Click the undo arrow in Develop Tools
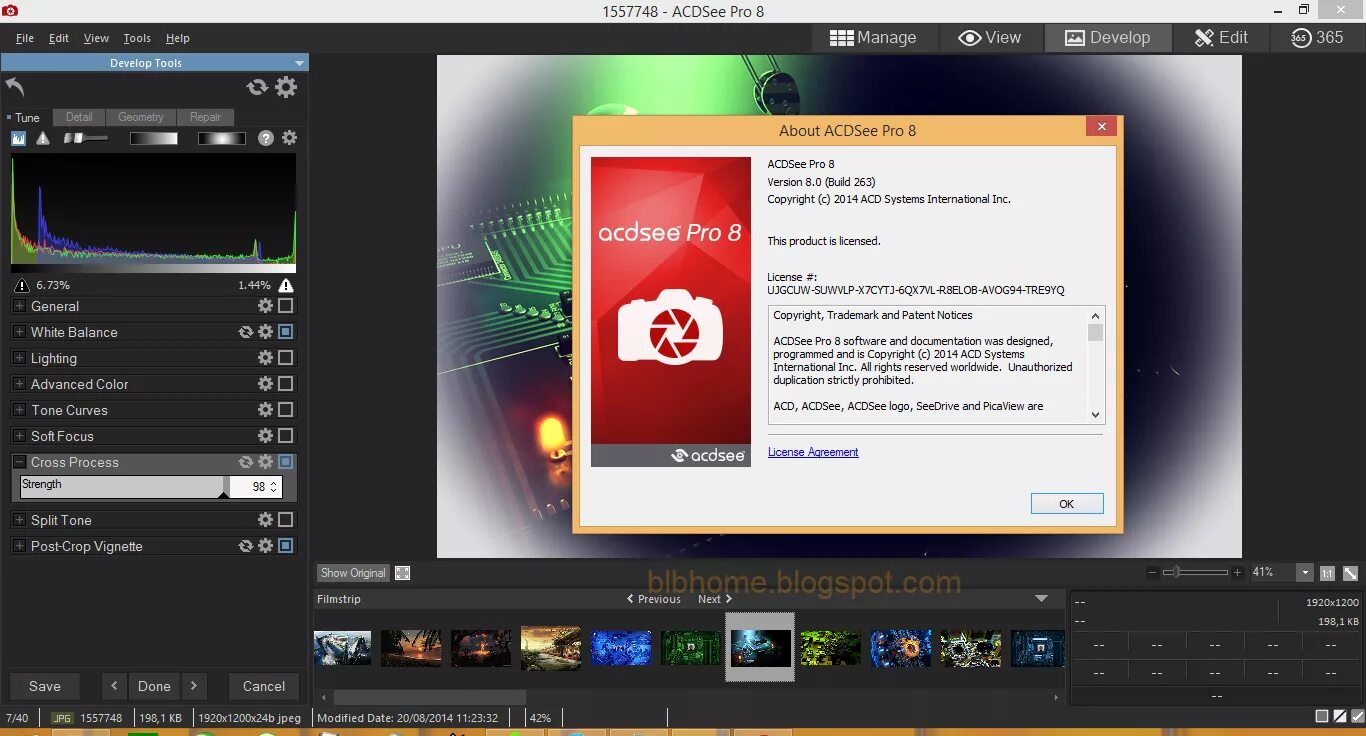The width and height of the screenshot is (1366, 736). coord(15,87)
